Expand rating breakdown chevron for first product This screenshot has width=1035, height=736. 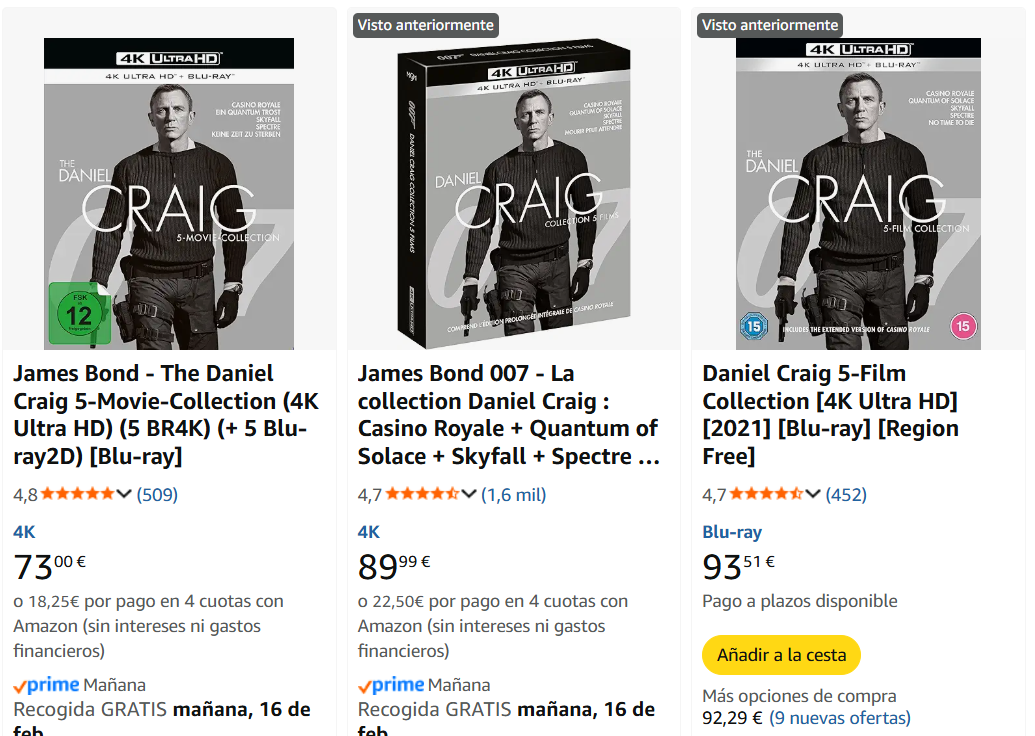(x=124, y=494)
